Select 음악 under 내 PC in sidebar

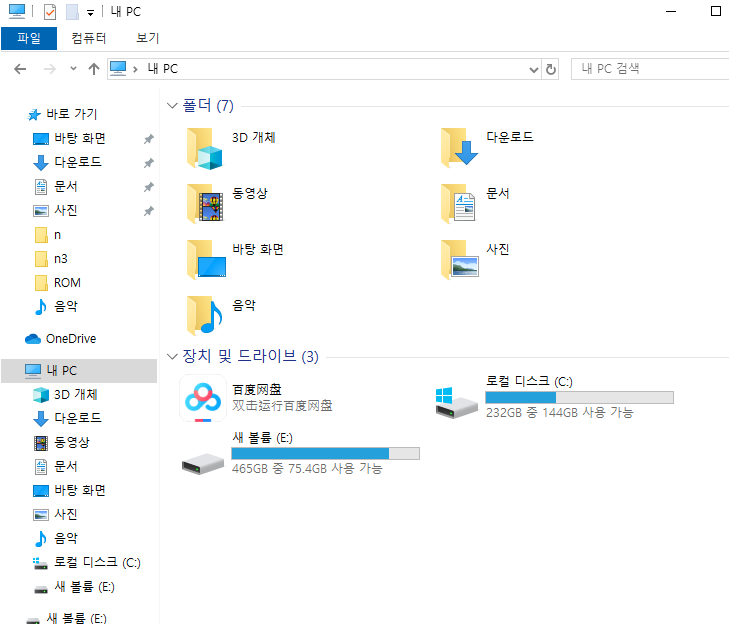tap(66, 538)
